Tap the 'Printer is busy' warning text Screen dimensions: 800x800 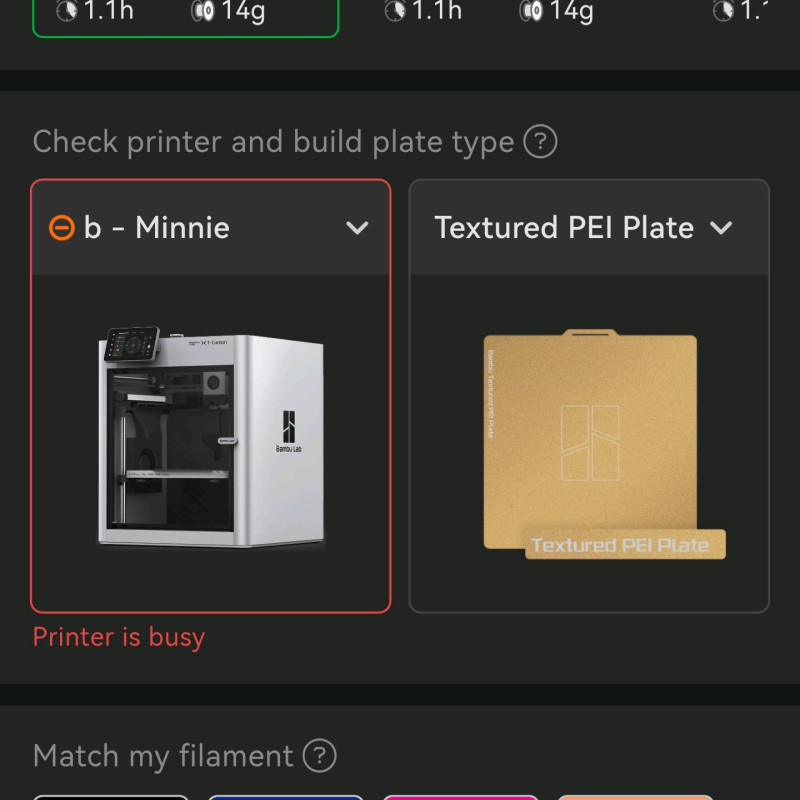pyautogui.click(x=119, y=637)
